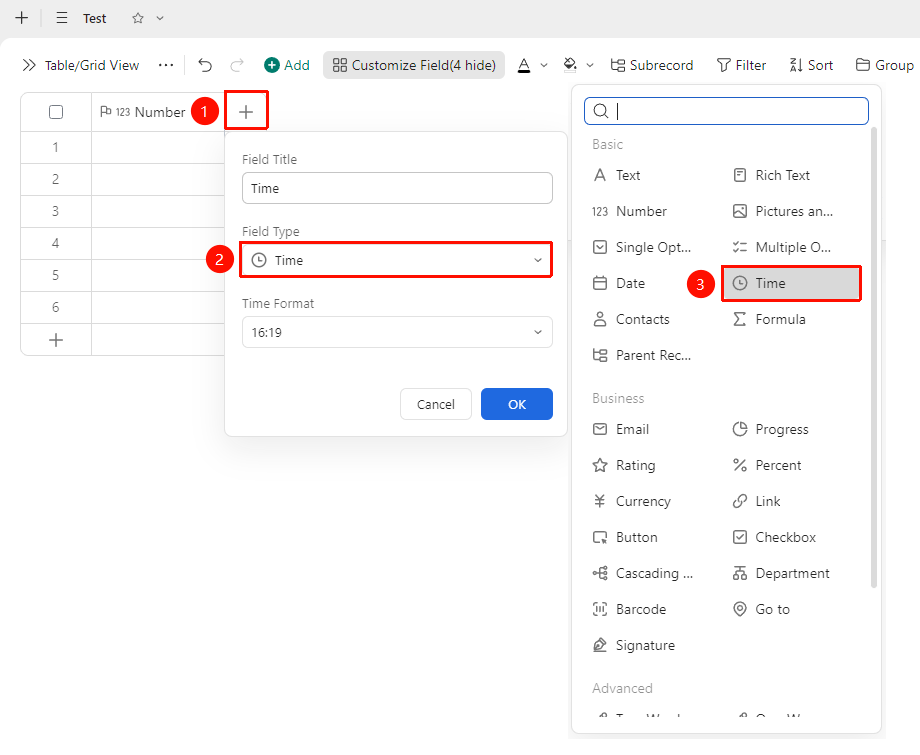Choose the Rating field type
Image resolution: width=920 pixels, height=755 pixels.
click(x=624, y=465)
